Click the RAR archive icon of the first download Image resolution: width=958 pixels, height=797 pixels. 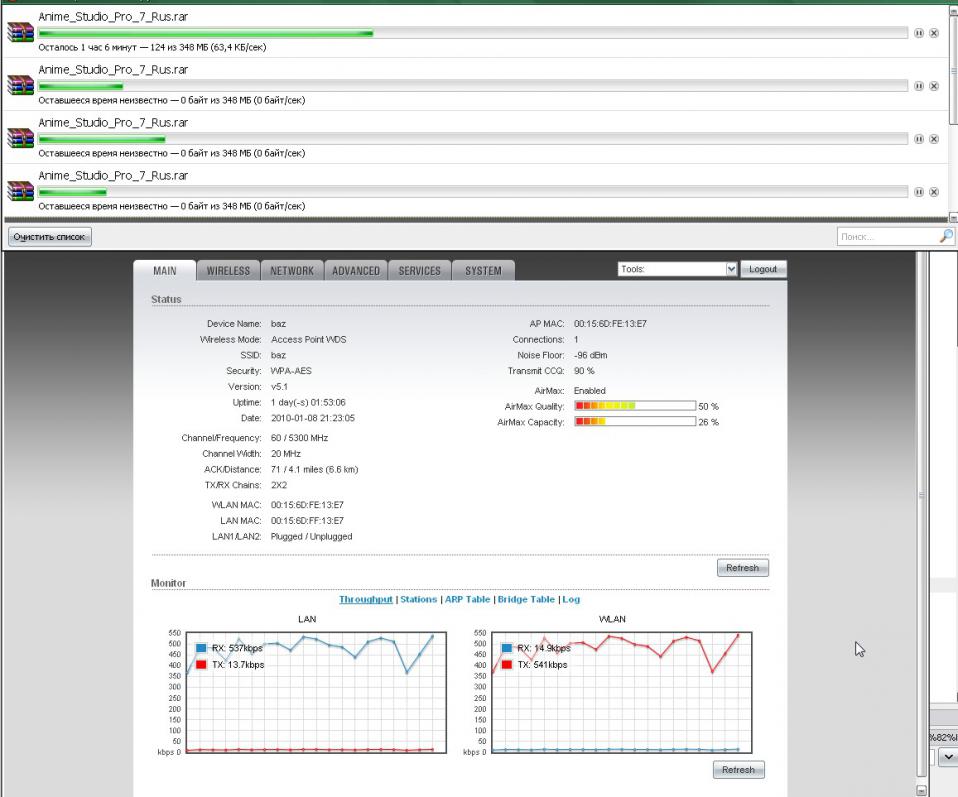coord(20,33)
